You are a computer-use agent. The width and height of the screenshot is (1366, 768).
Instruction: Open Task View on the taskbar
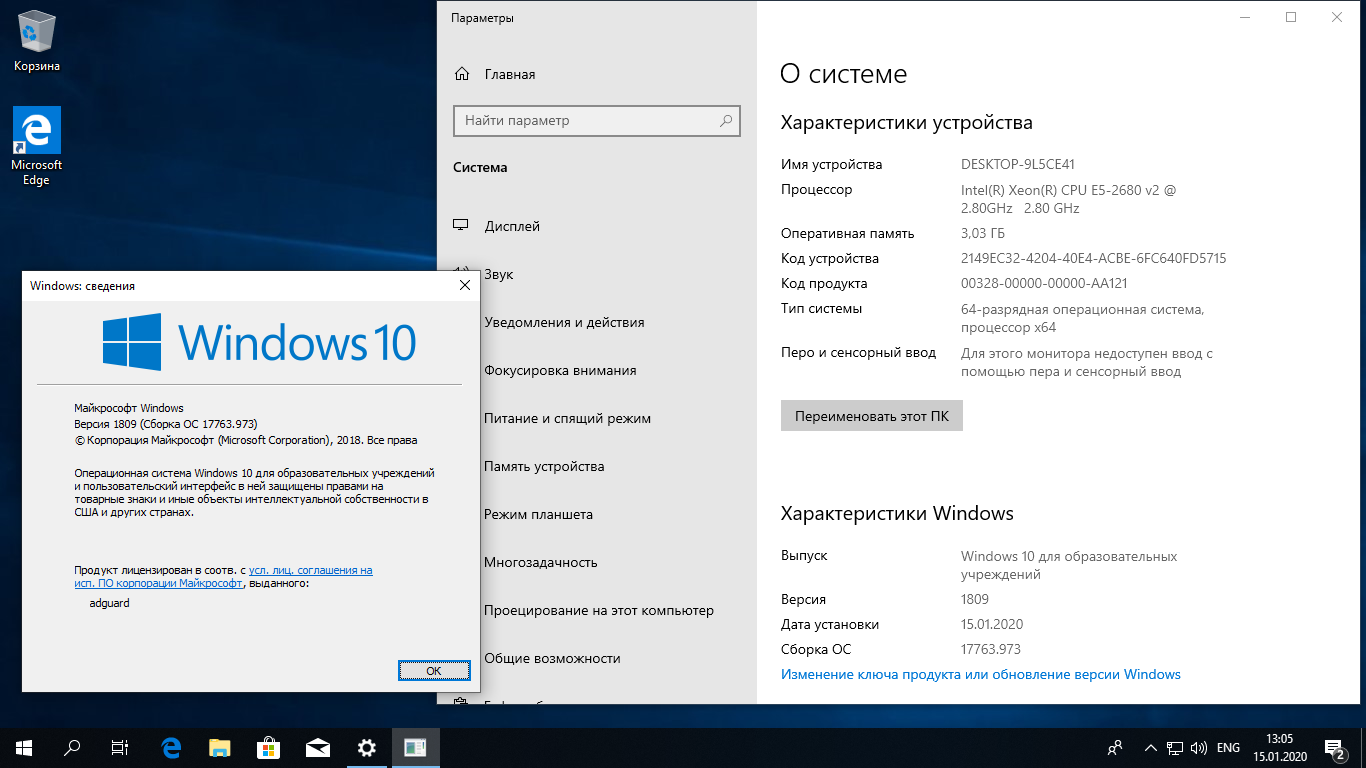tap(120, 747)
